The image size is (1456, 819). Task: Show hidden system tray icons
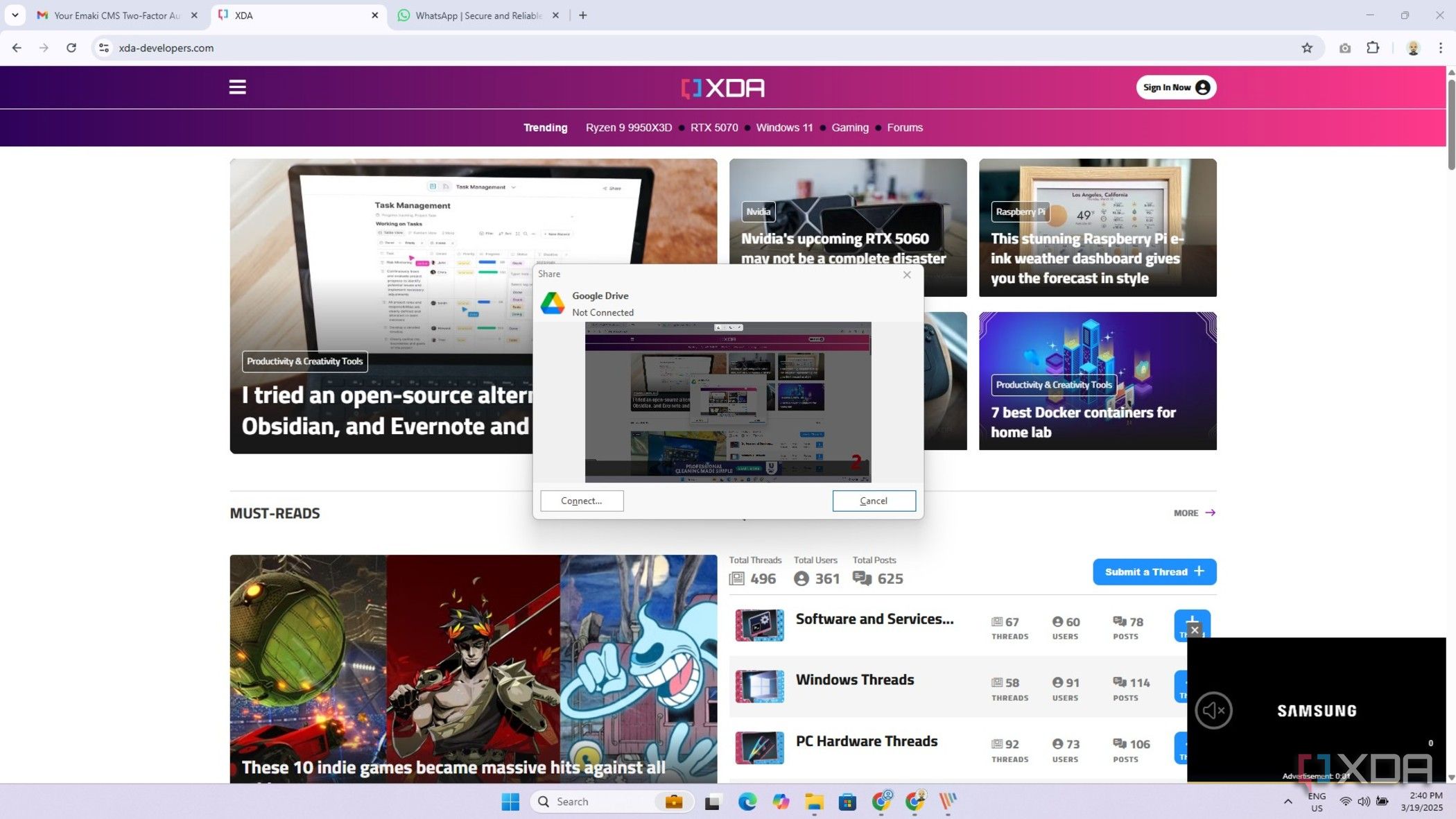point(1288,802)
